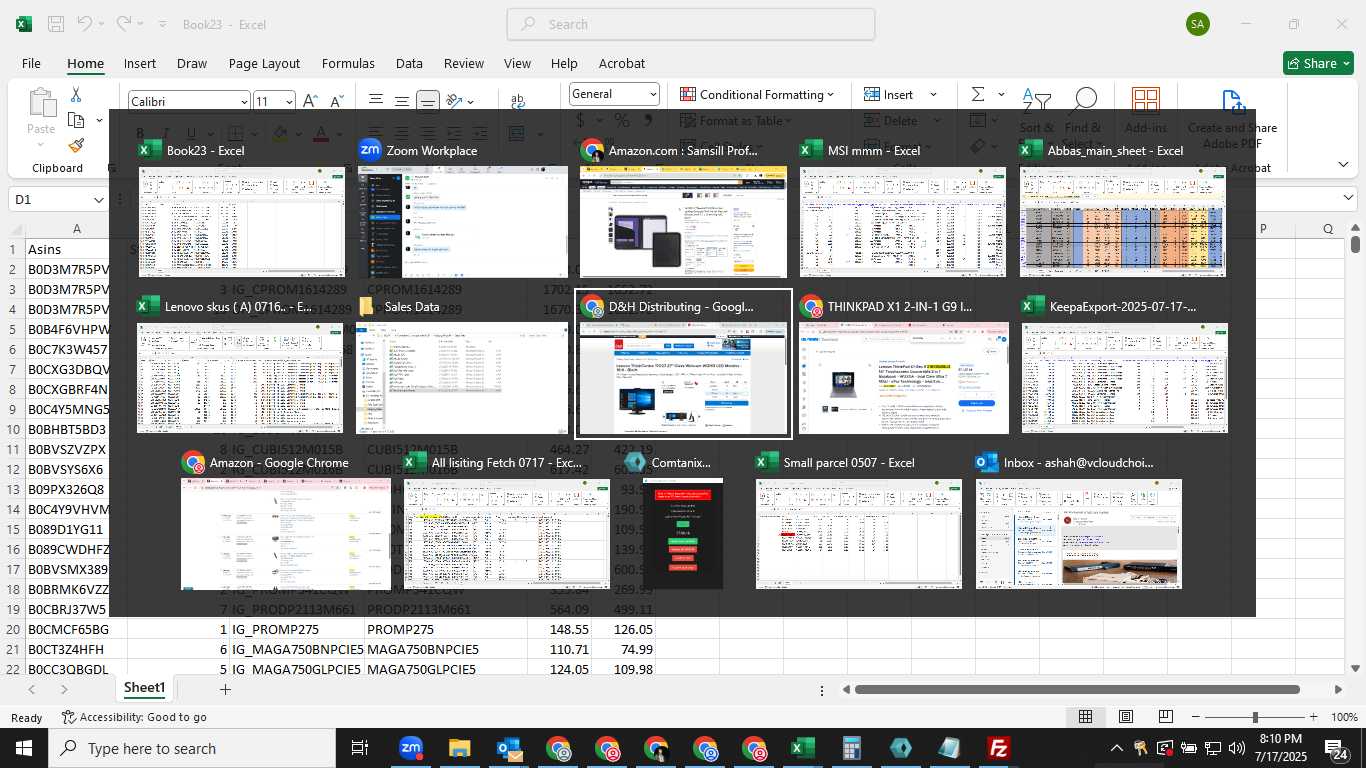Viewport: 1366px width, 768px height.
Task: Click the horizontal scrollbar thumb
Action: coord(1077,689)
